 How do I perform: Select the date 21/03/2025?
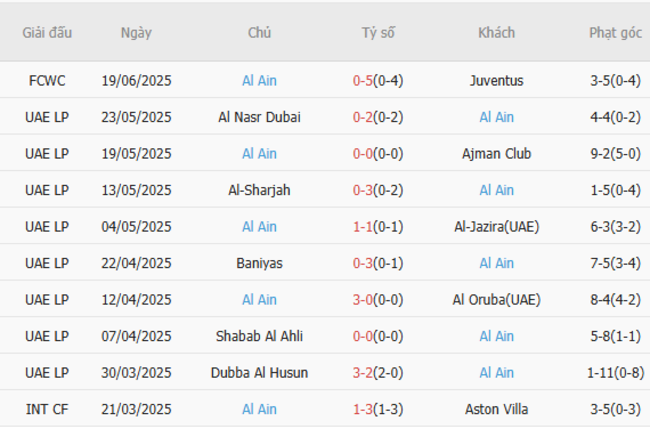[136, 409]
